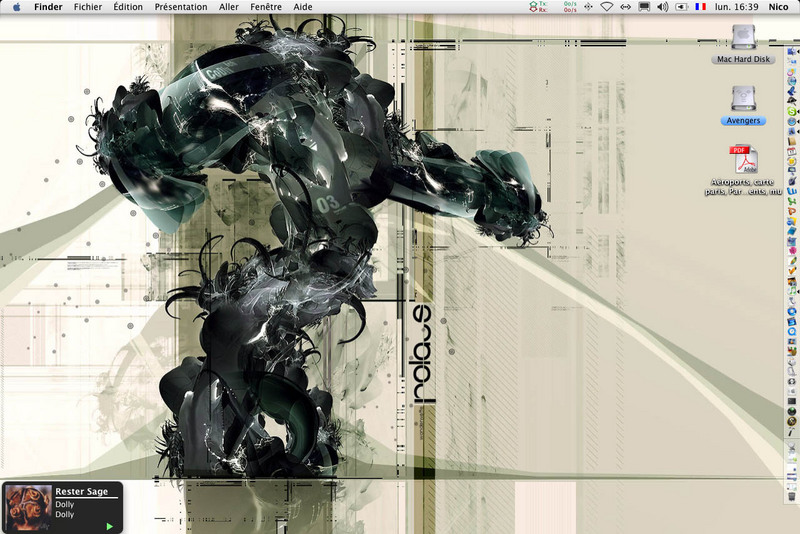Open the Aller menu
The height and width of the screenshot is (534, 800).
[229, 7]
